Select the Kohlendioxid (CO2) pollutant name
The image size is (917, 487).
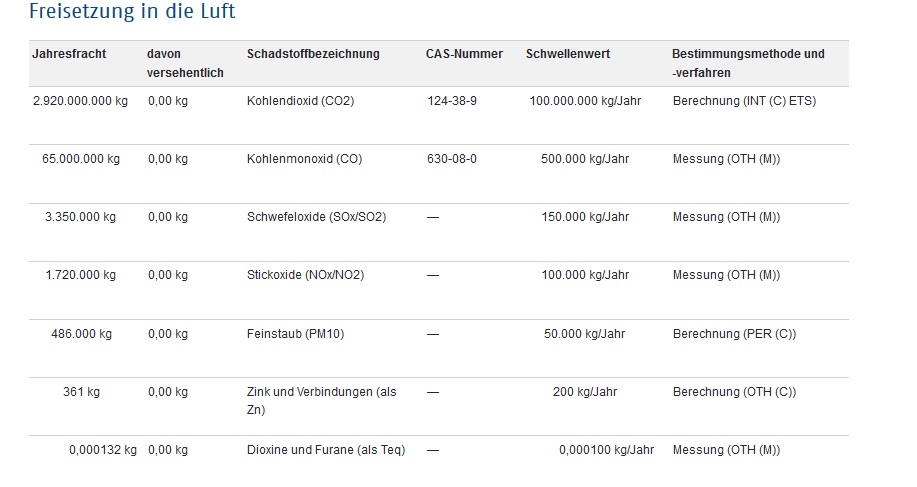click(301, 101)
